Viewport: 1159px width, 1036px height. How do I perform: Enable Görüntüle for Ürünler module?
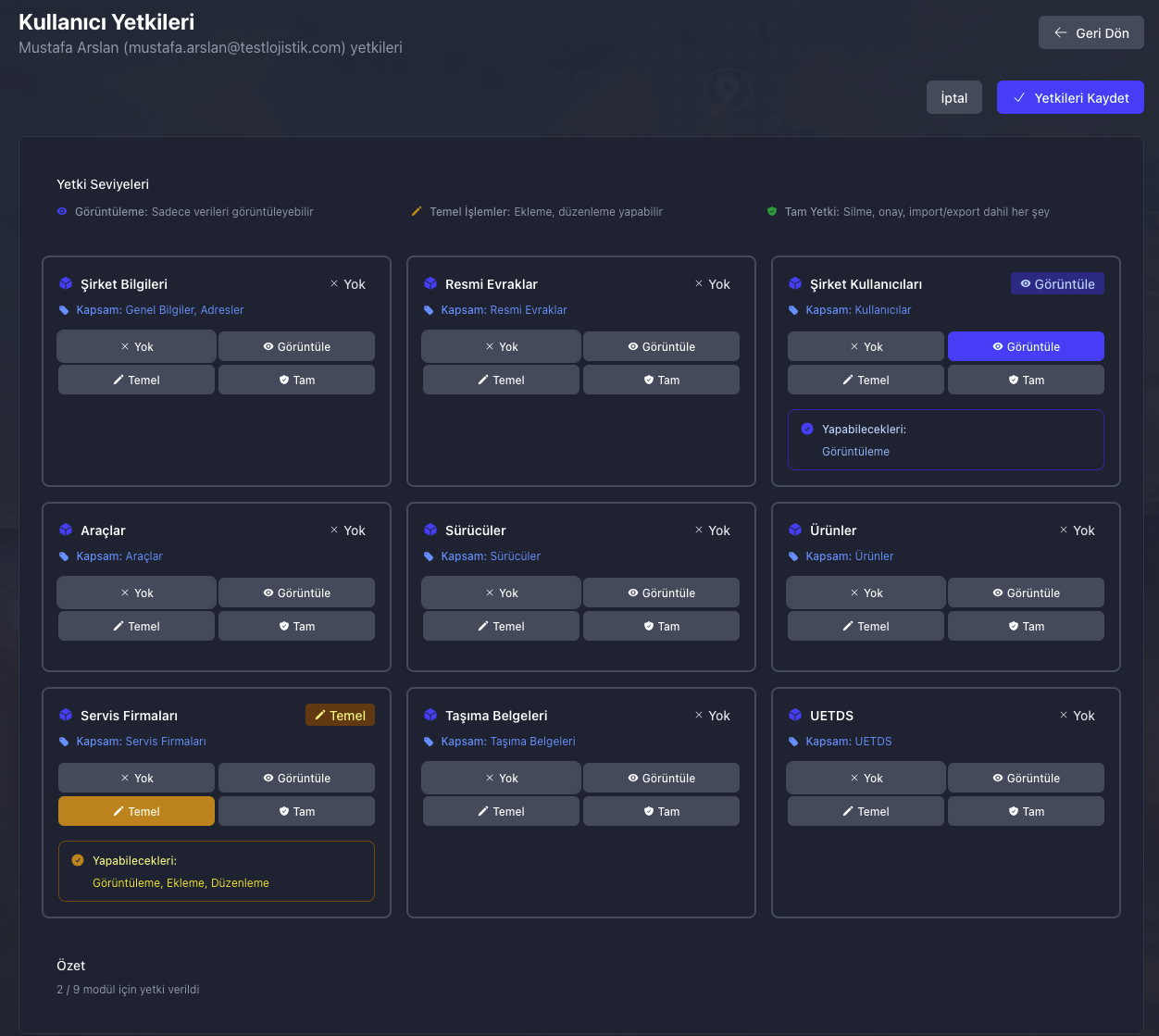pos(1026,593)
